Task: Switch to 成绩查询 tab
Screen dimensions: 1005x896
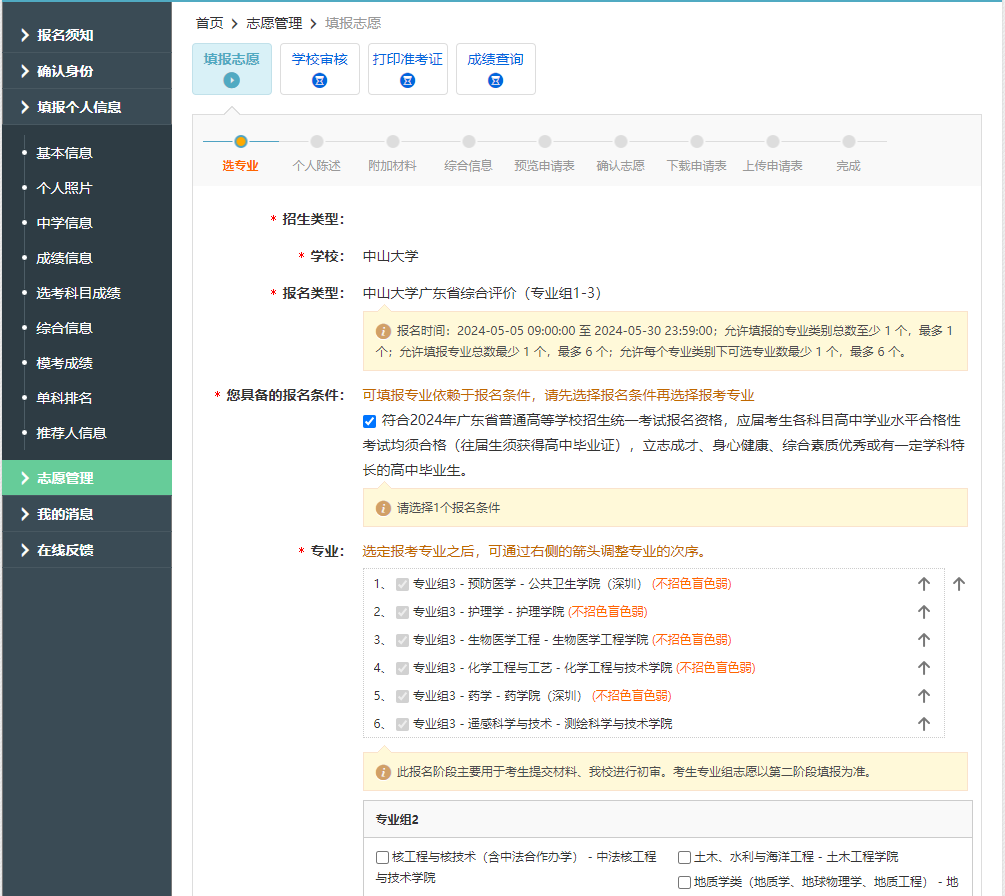Action: coord(495,69)
